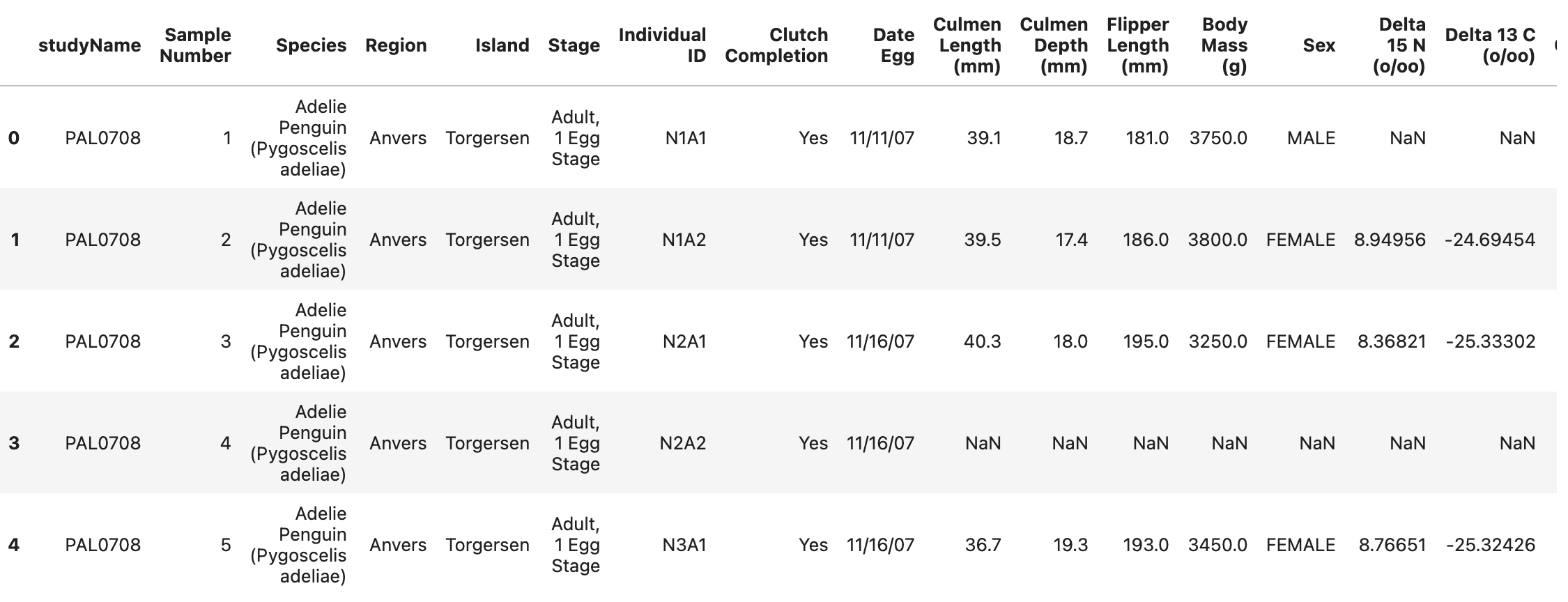
Task: Select the culmen length value 40.3
Action: click(x=982, y=341)
